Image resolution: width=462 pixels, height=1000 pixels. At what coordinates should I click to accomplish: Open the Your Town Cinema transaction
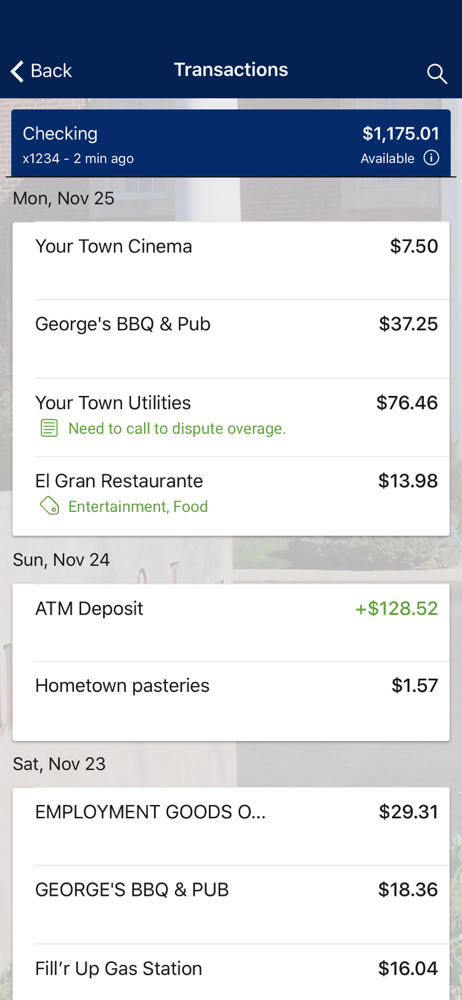[x=231, y=261]
